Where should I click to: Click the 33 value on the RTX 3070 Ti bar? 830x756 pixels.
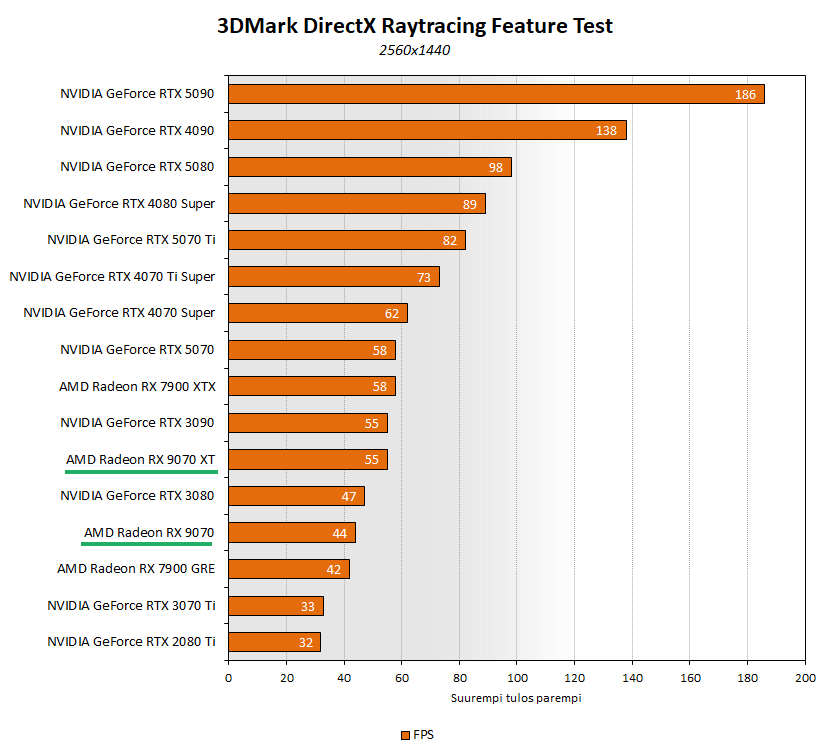[308, 607]
